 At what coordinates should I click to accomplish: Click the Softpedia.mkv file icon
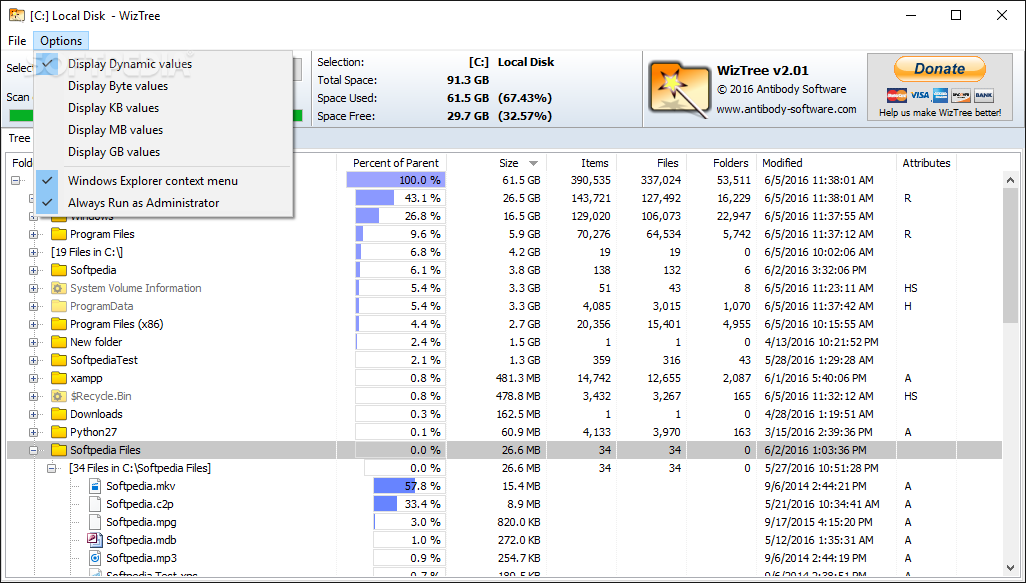pos(96,486)
